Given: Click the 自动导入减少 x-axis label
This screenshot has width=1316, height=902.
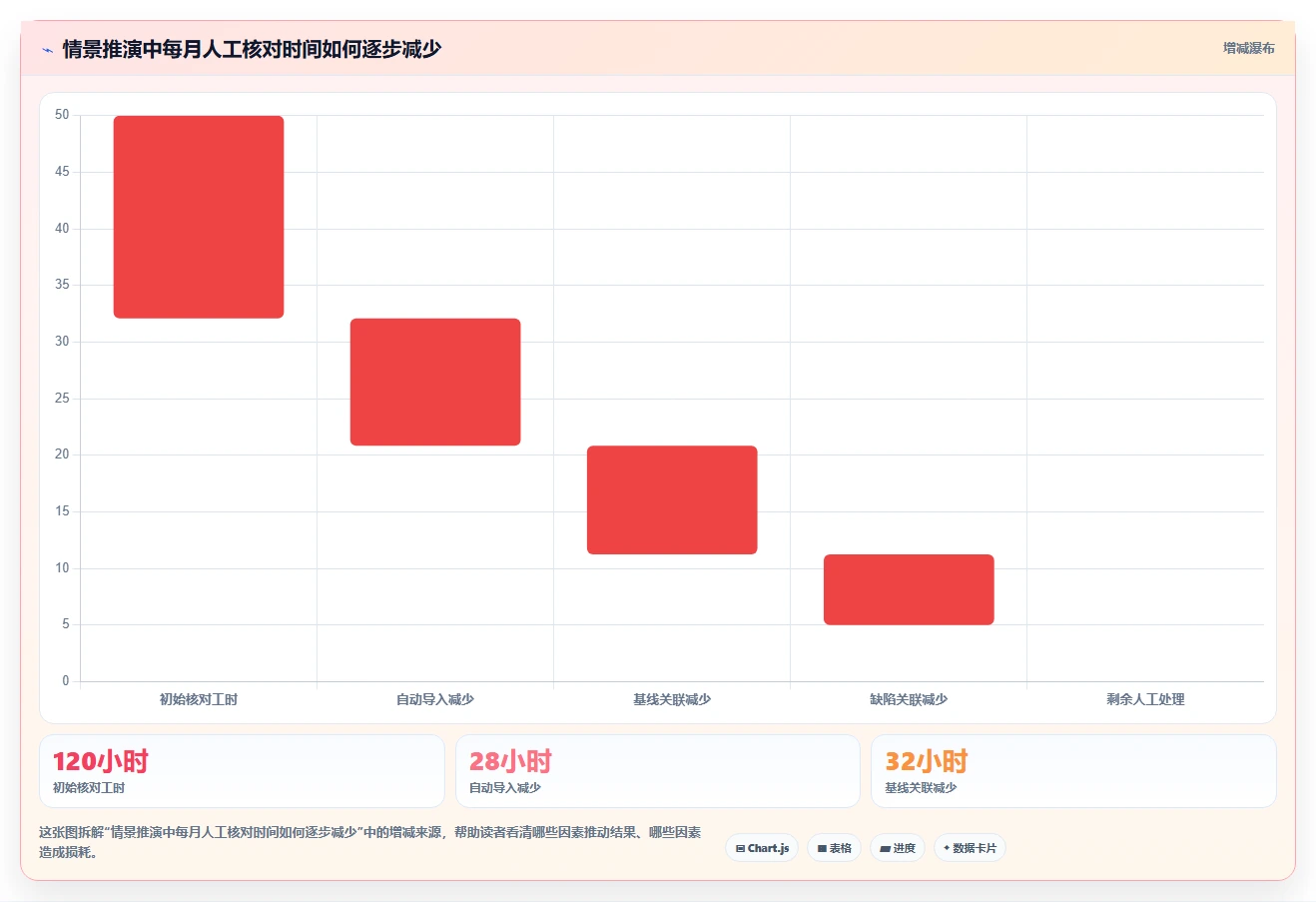Looking at the screenshot, I should [435, 699].
